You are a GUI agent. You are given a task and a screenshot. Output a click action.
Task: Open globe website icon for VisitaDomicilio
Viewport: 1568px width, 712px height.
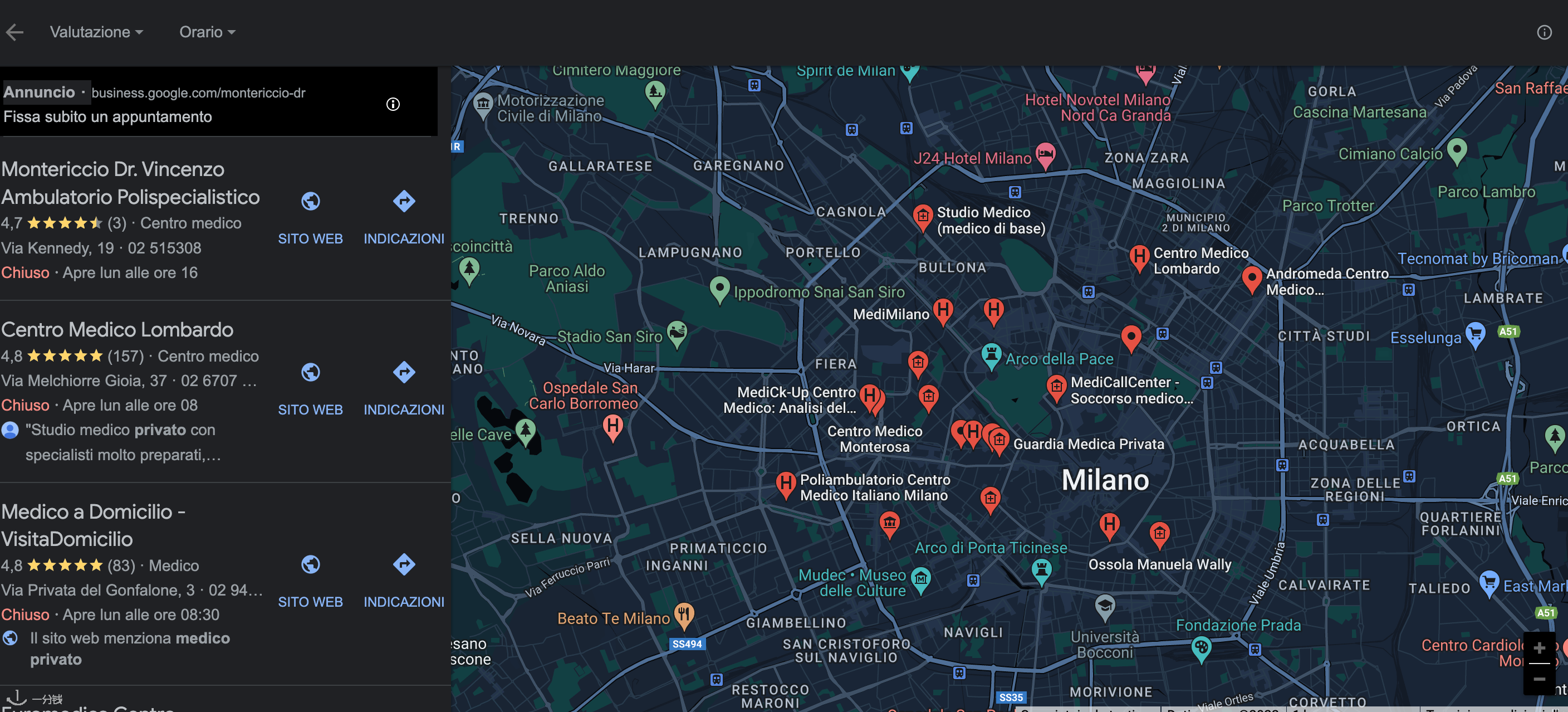(311, 564)
